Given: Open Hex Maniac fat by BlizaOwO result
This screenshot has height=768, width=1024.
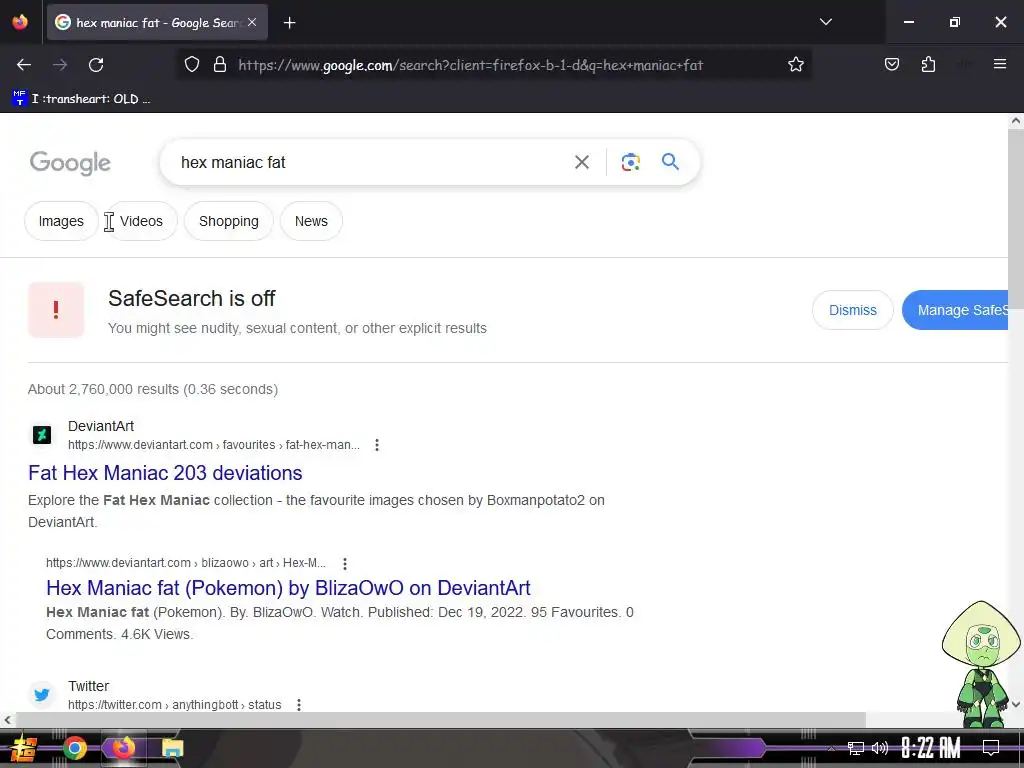Looking at the screenshot, I should [x=288, y=588].
